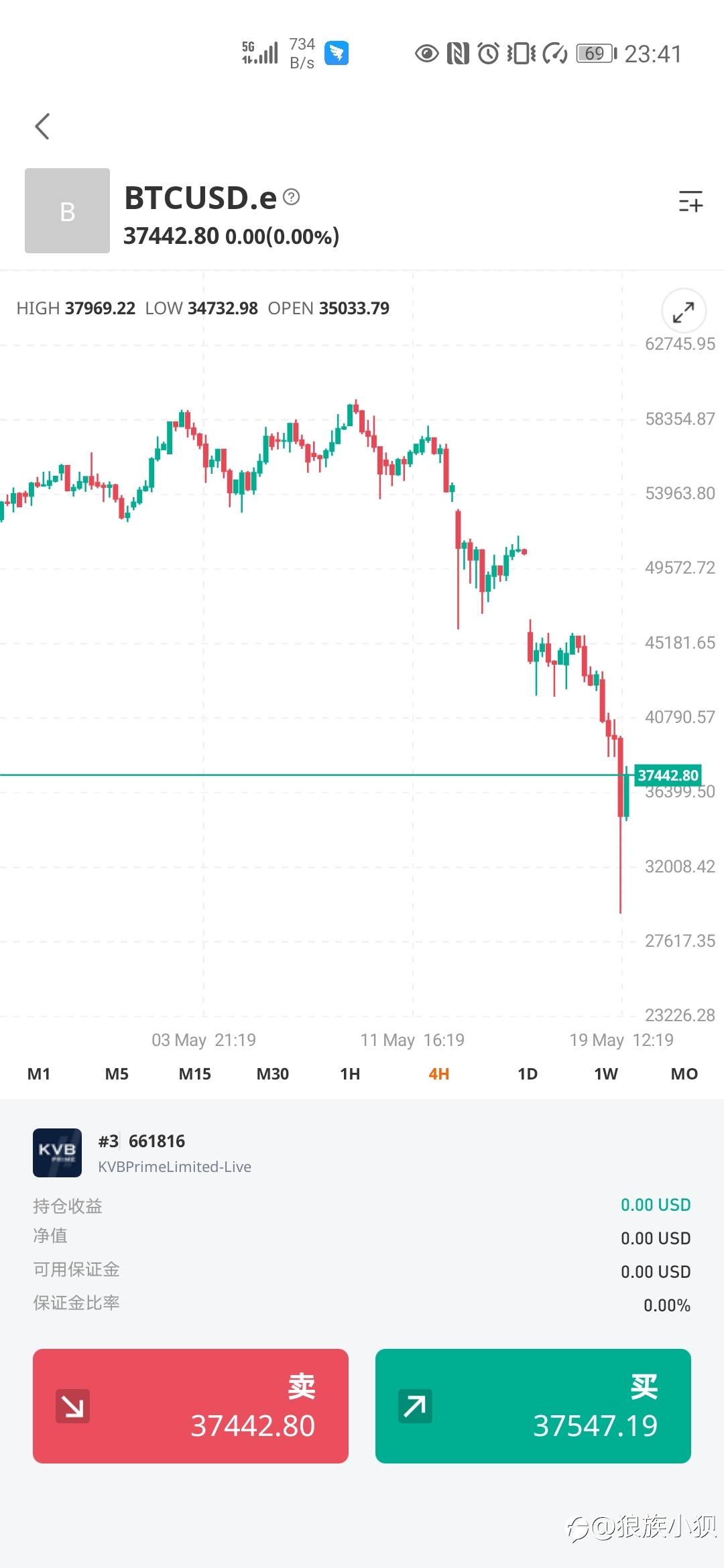The width and height of the screenshot is (724, 1568).
Task: Switch to M5 timeframe
Action: tap(117, 1074)
